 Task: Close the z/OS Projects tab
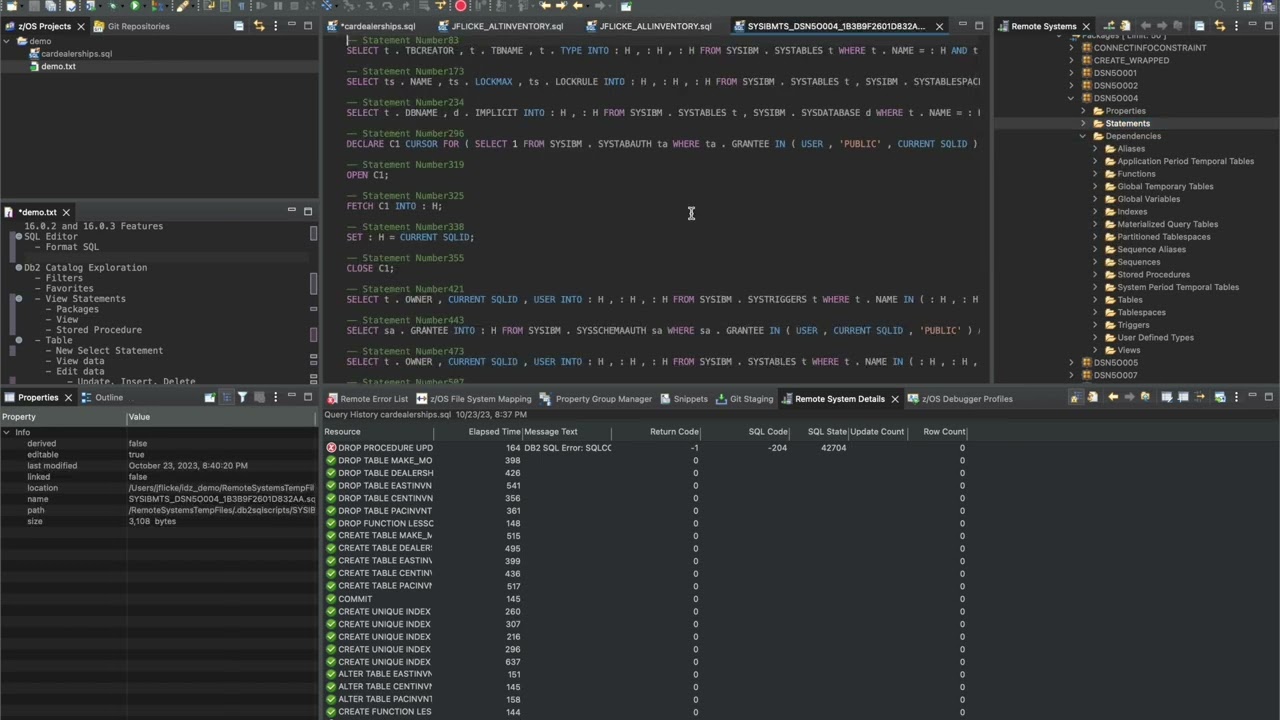(x=83, y=26)
